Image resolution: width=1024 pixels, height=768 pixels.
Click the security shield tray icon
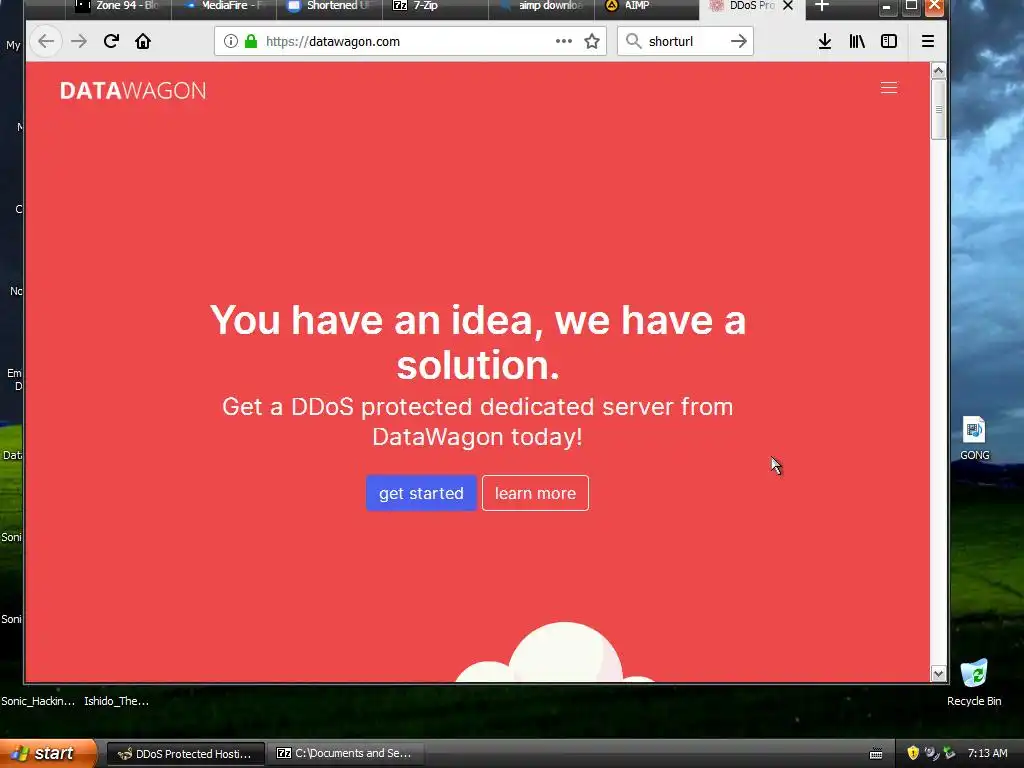click(913, 753)
